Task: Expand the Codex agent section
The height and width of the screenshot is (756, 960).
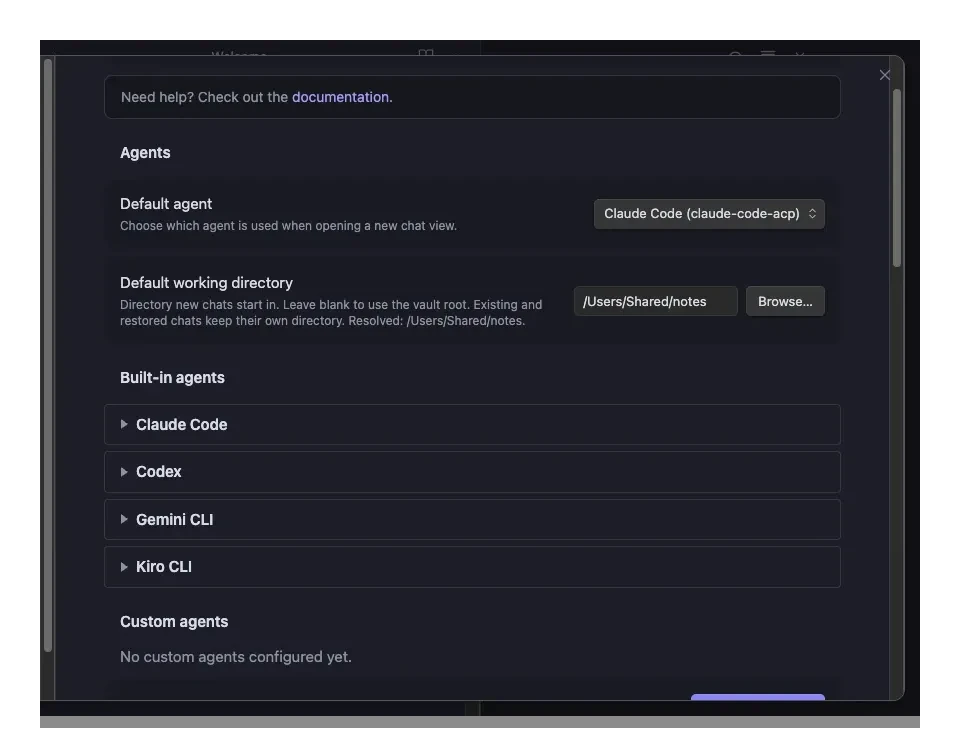Action: point(472,472)
